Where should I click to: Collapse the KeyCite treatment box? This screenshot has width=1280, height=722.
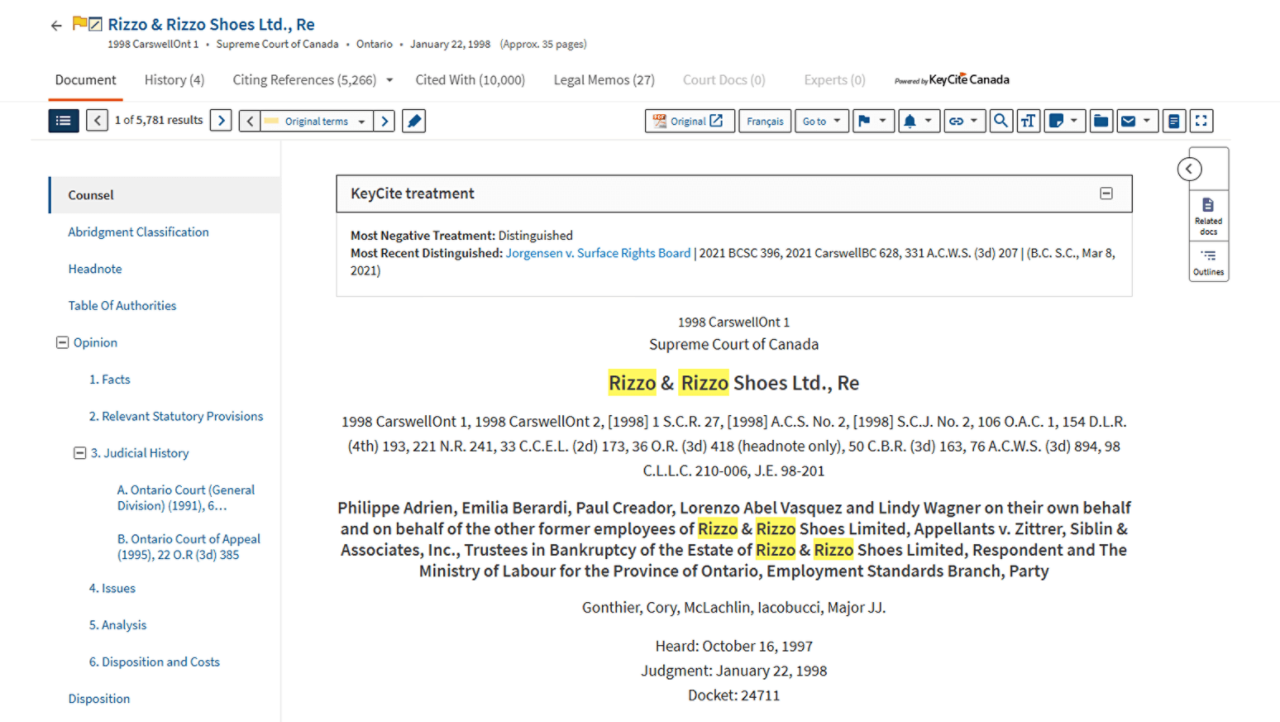pos(1106,194)
